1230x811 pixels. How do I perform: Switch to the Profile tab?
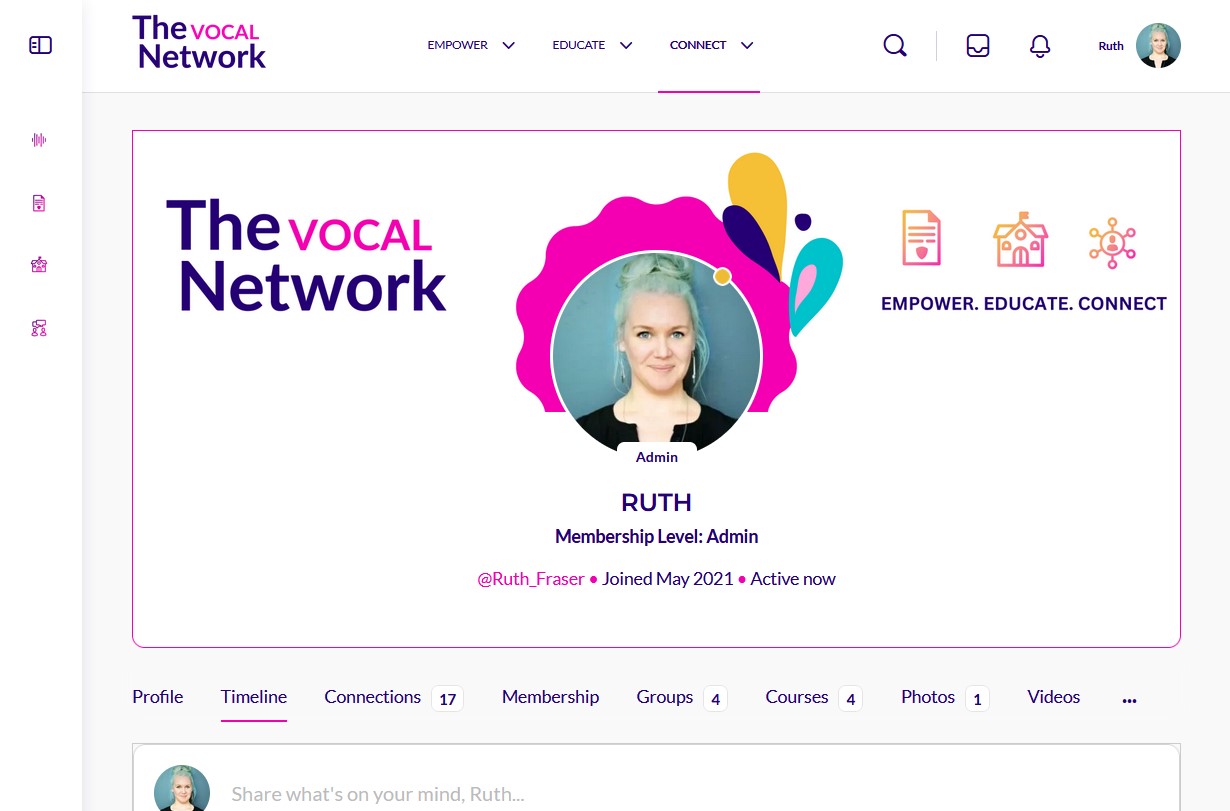(158, 697)
